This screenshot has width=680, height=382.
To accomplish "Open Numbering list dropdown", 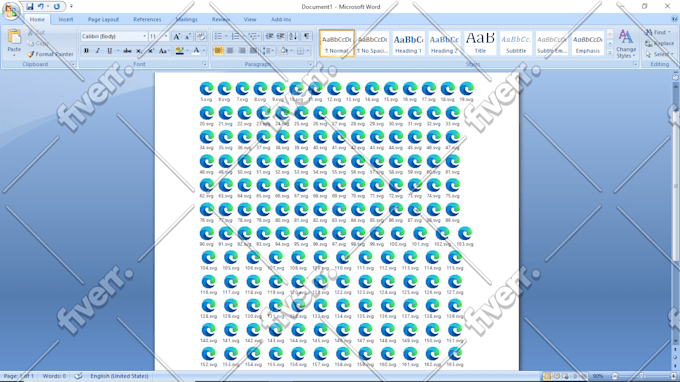I will (x=243, y=36).
